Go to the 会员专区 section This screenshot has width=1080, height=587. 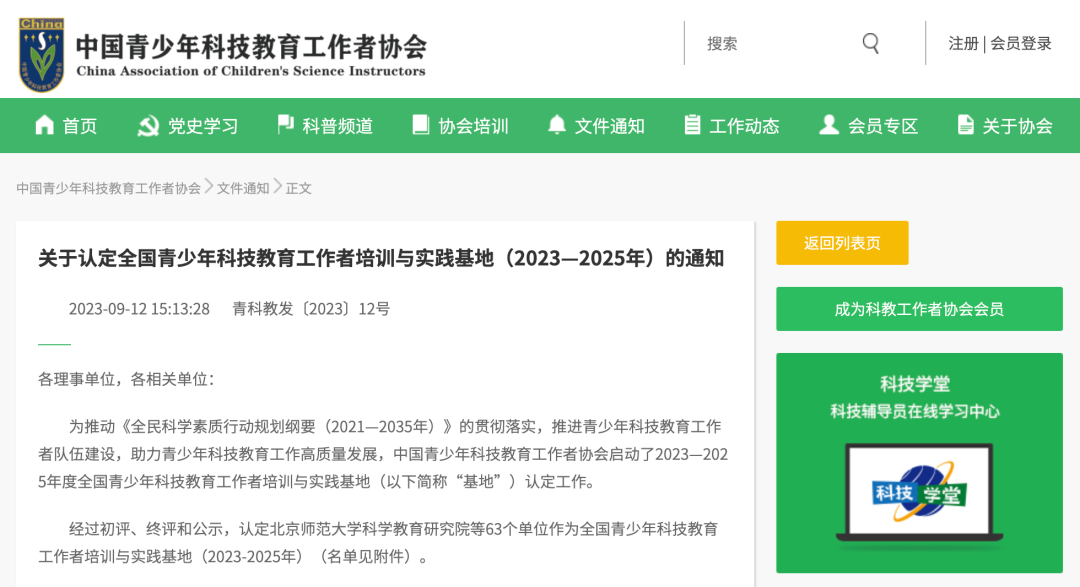pos(883,126)
